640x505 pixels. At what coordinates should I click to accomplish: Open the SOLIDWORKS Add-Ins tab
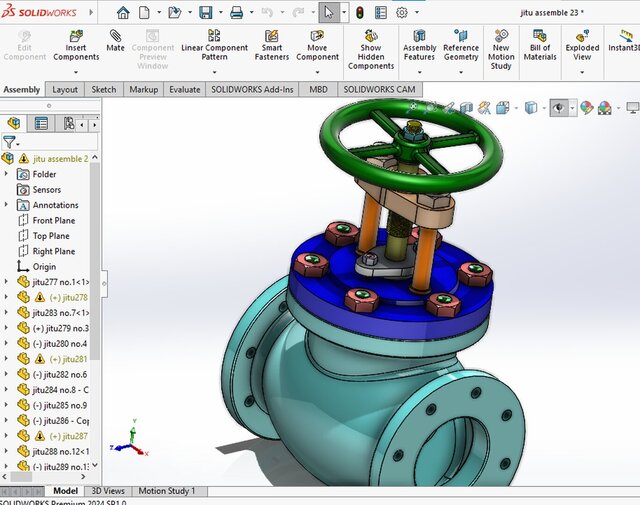252,89
